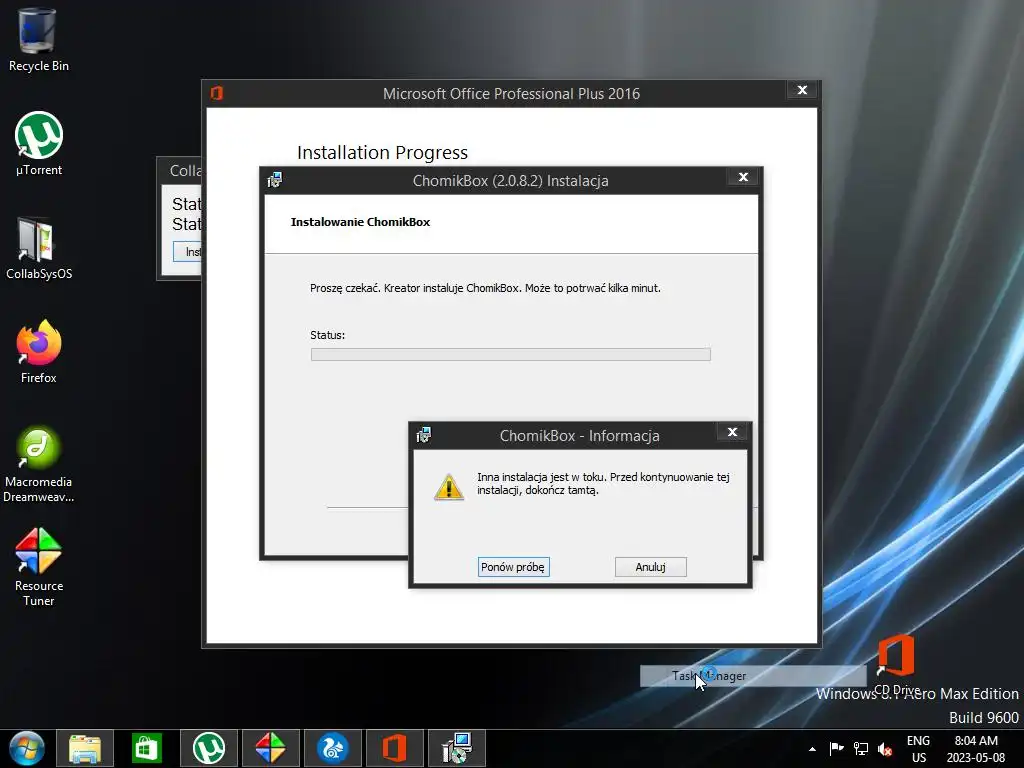The image size is (1024, 768).
Task: Close the ChomikBox Instalacja window
Action: click(743, 177)
